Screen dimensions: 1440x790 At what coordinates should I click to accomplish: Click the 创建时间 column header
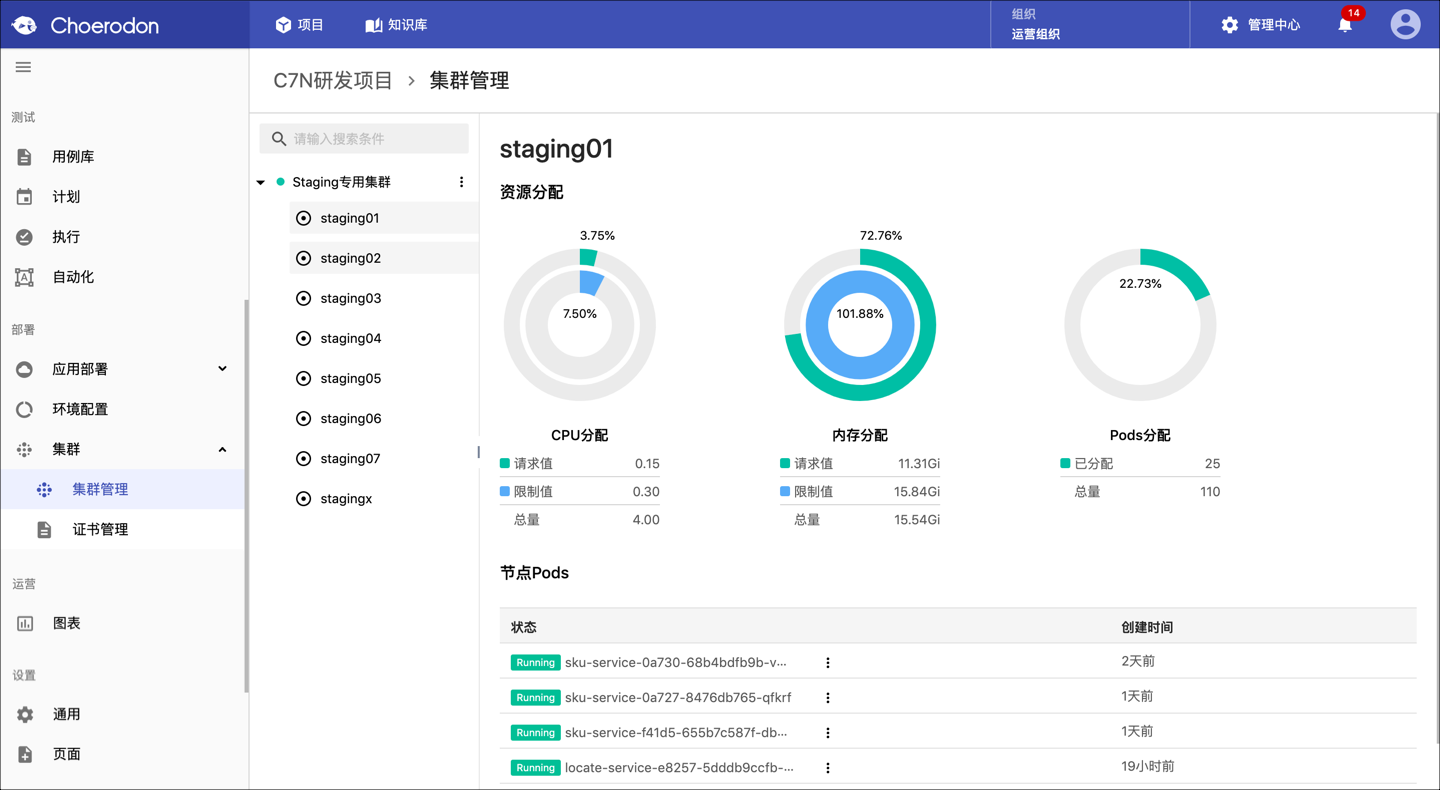coord(1147,627)
